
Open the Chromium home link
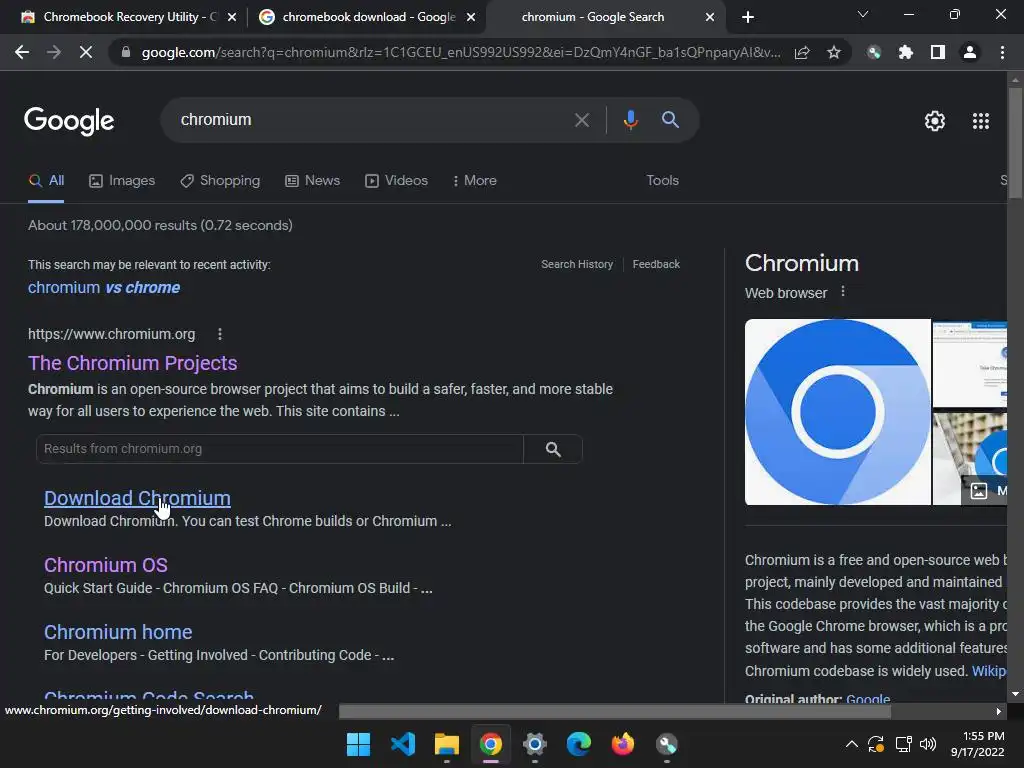[118, 633]
